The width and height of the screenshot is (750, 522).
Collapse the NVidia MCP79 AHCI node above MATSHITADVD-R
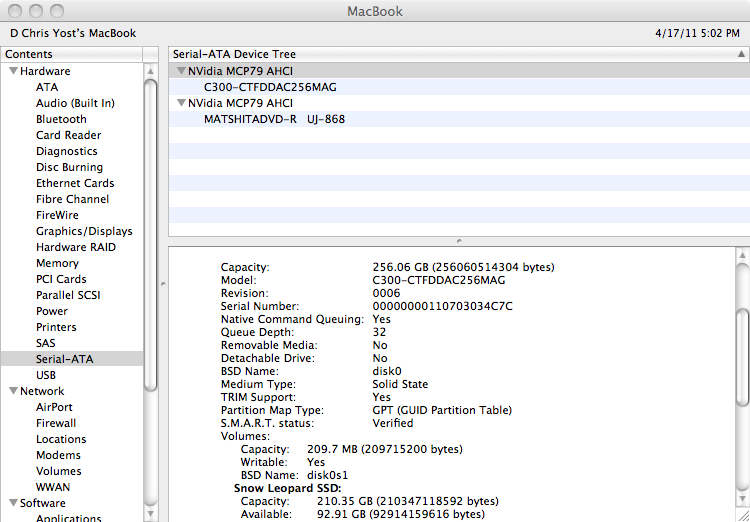(181, 103)
